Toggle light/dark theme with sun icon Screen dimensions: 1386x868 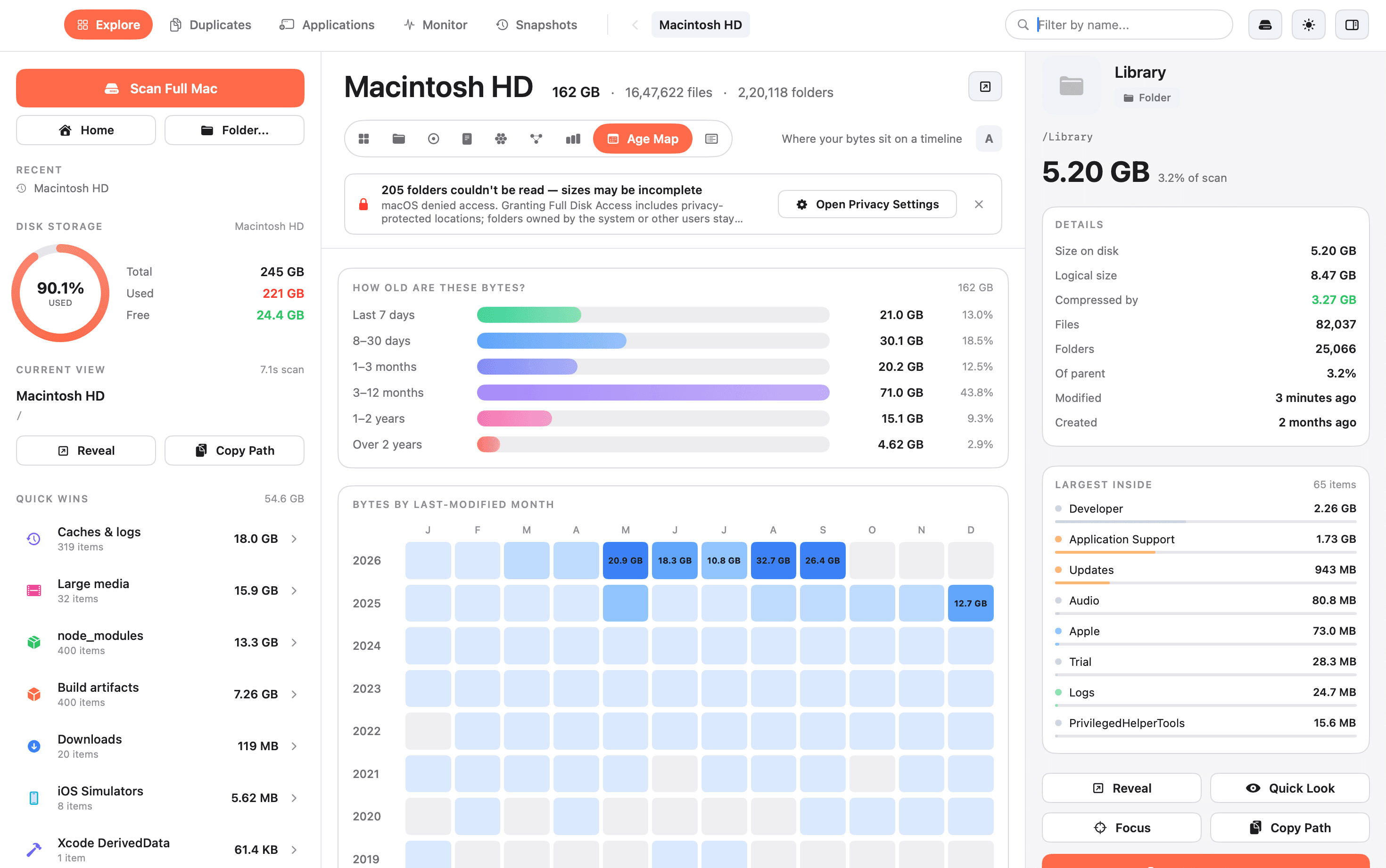point(1309,25)
